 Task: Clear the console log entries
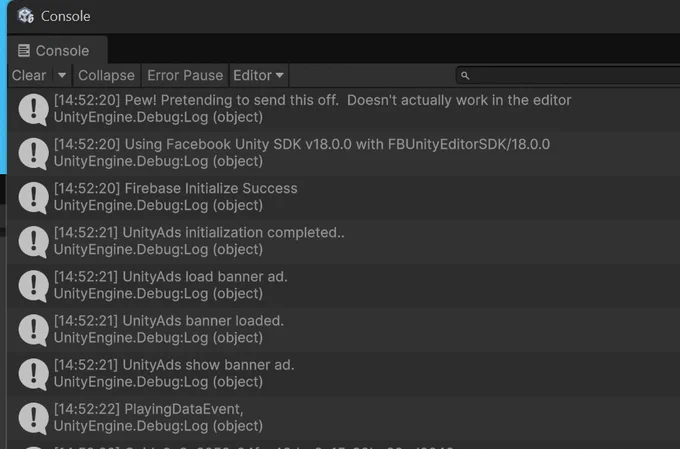pos(29,75)
